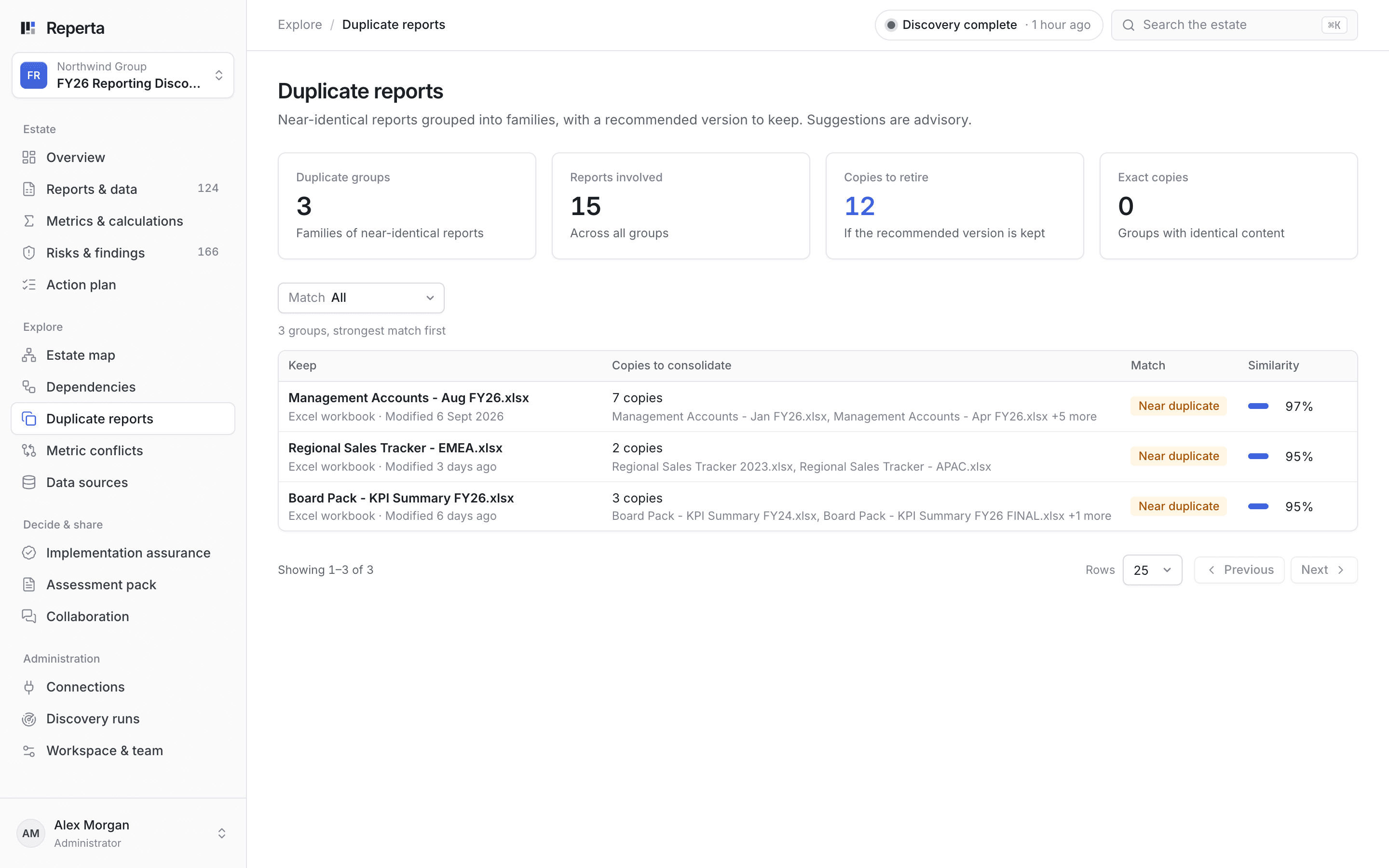Image resolution: width=1389 pixels, height=868 pixels.
Task: Click the Workspace & team settings icon
Action: click(29, 750)
